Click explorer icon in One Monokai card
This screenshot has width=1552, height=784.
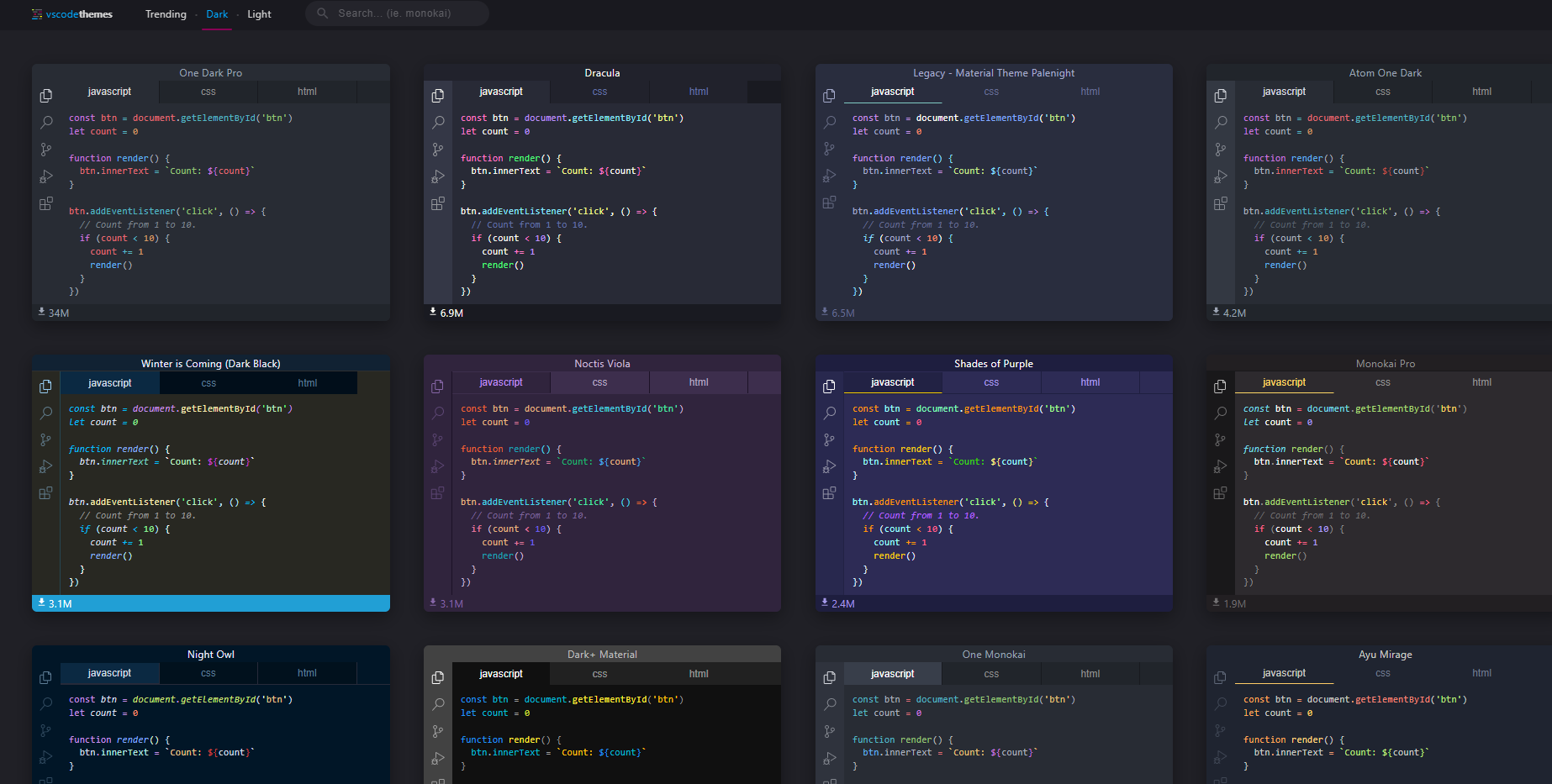tap(829, 677)
